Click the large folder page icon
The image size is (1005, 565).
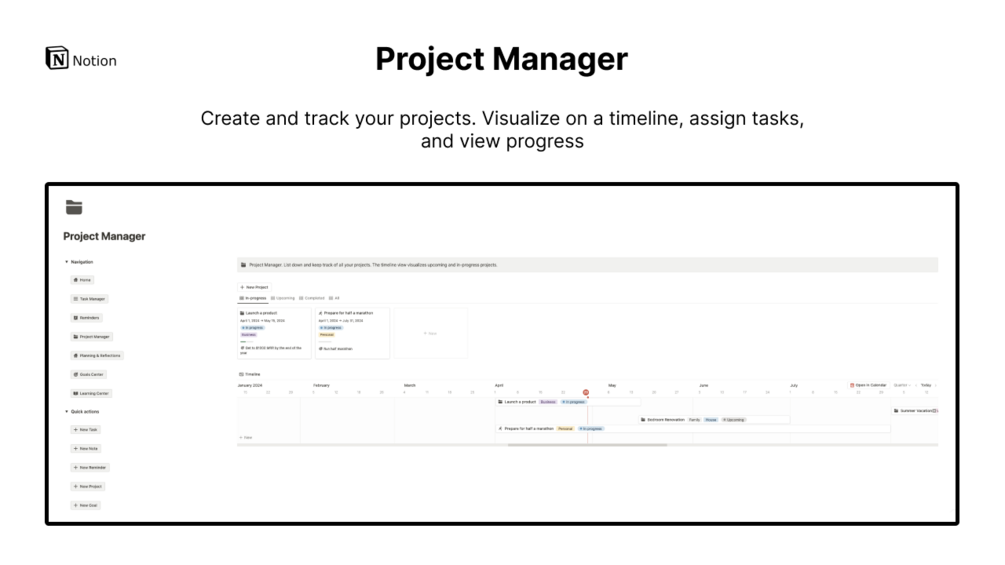tap(73, 207)
